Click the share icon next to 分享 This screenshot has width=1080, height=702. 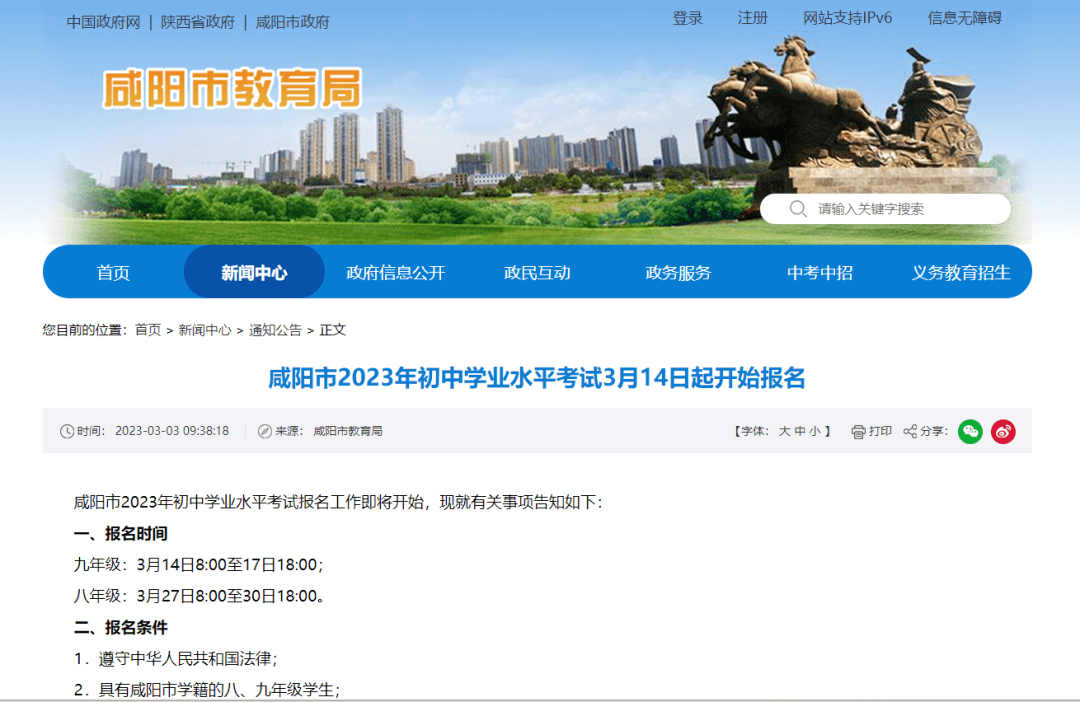pyautogui.click(x=910, y=431)
